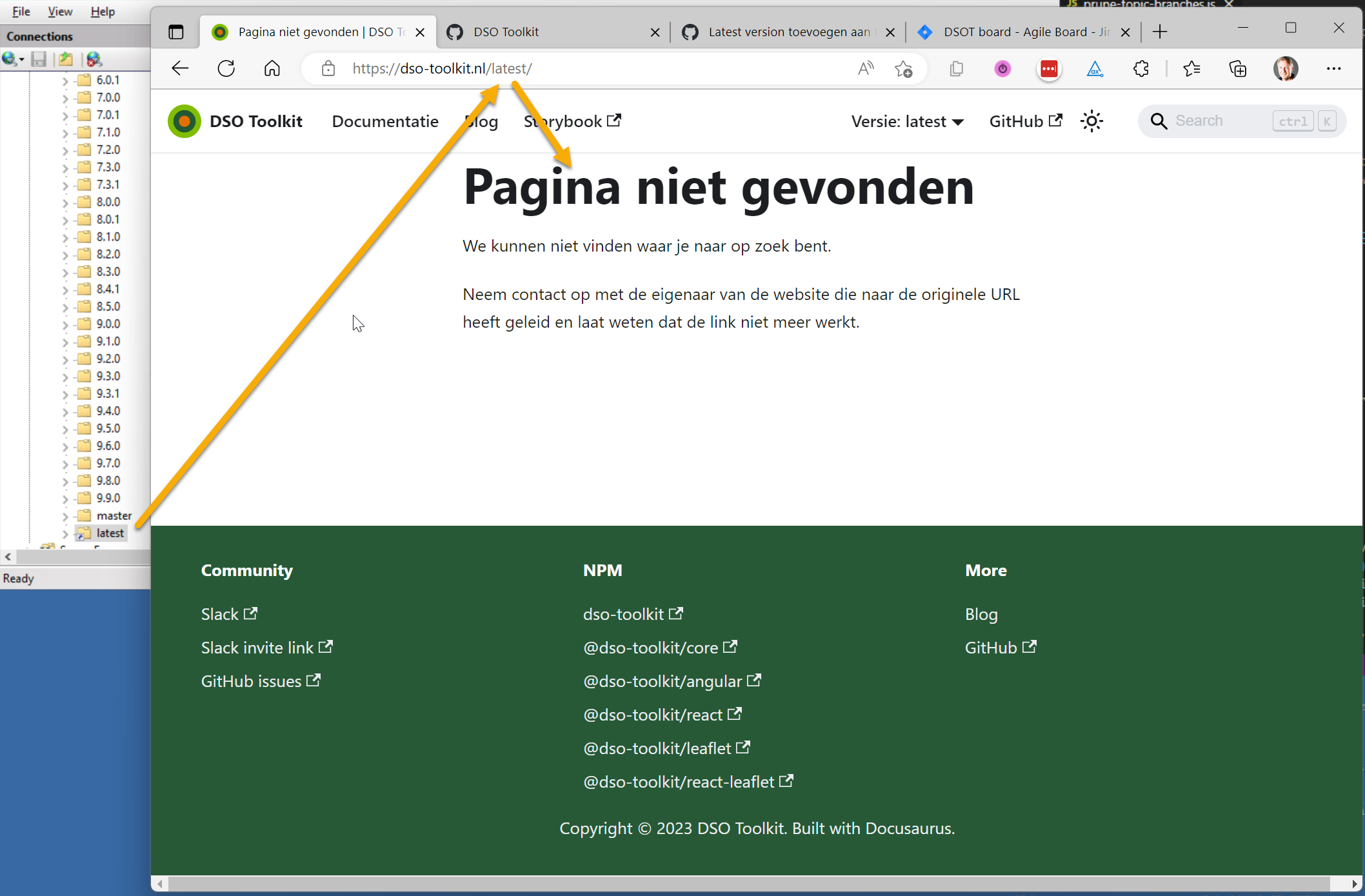Open the LastPass browser extension
This screenshot has height=896, width=1365.
tap(1049, 69)
